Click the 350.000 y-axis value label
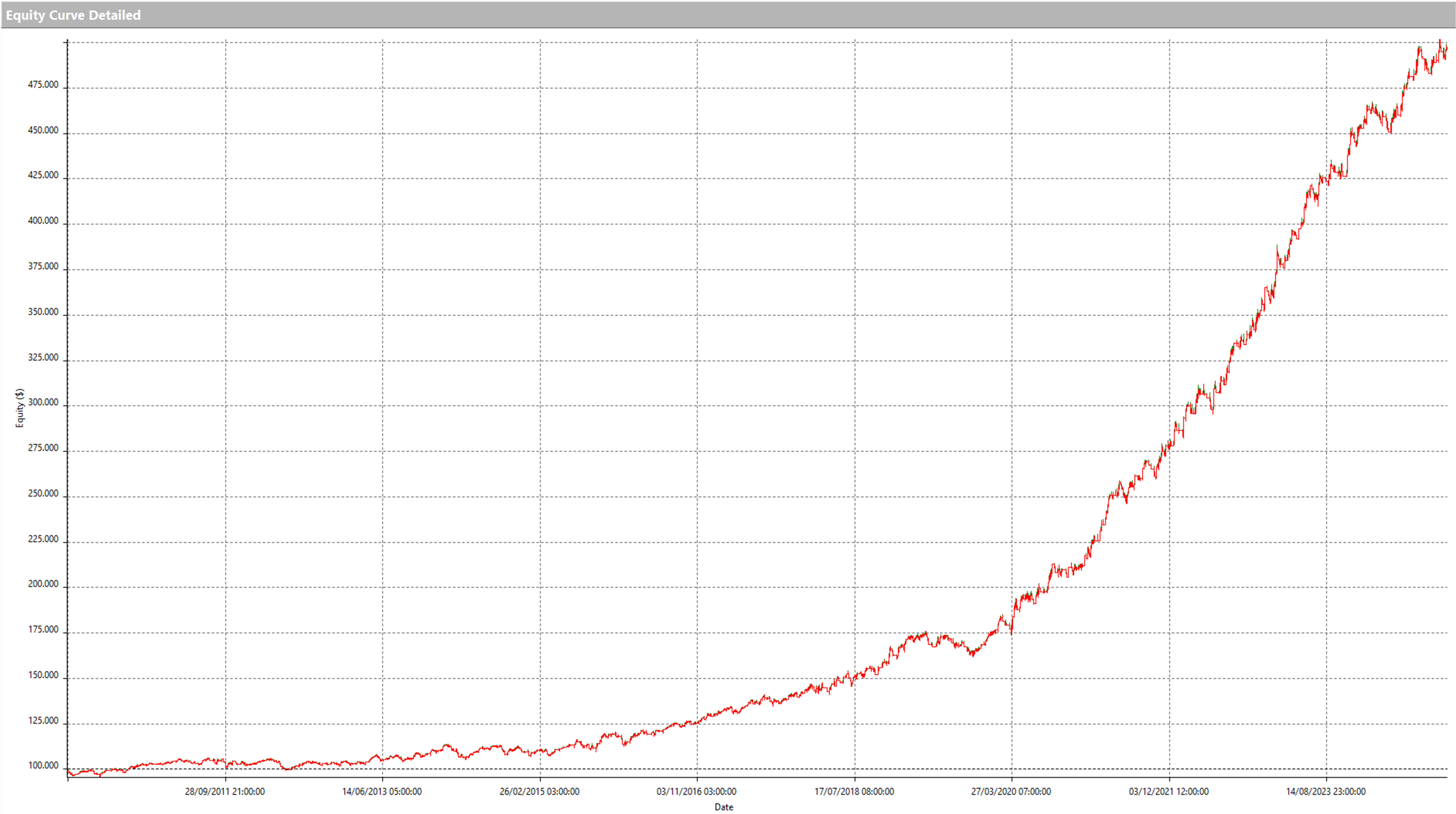The image size is (1456, 814). point(43,312)
